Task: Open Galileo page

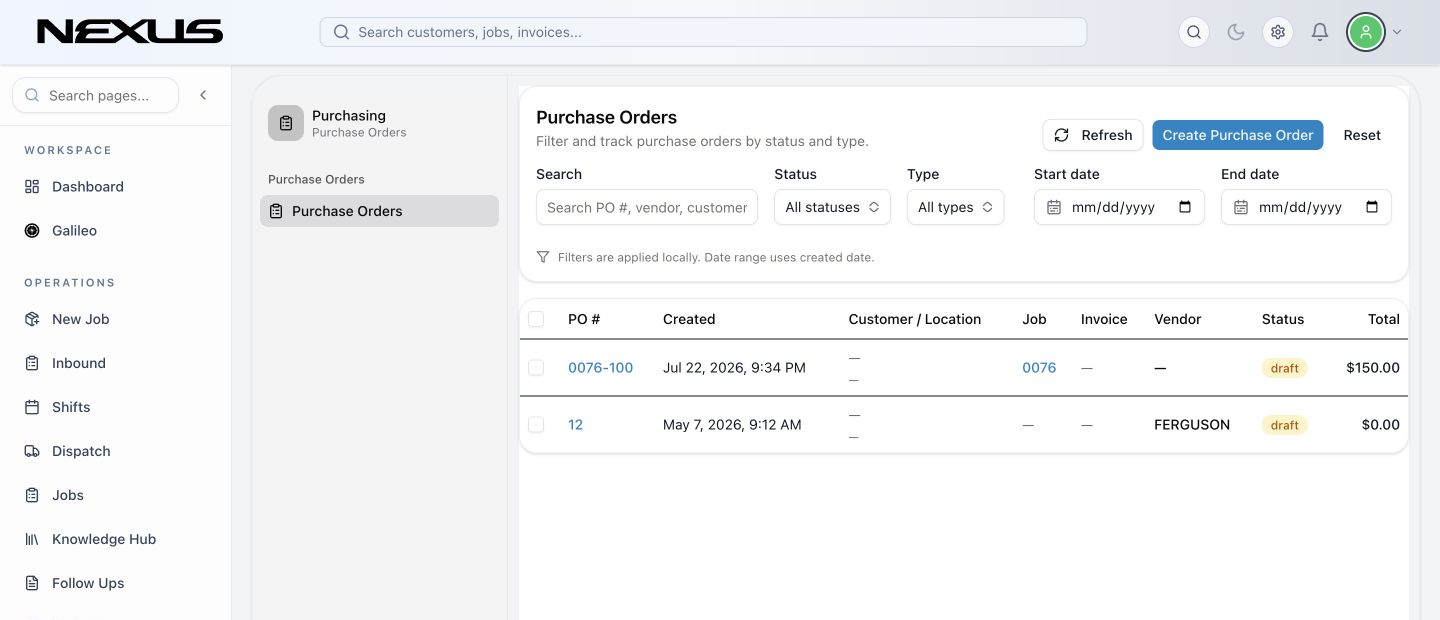Action: coord(74,231)
